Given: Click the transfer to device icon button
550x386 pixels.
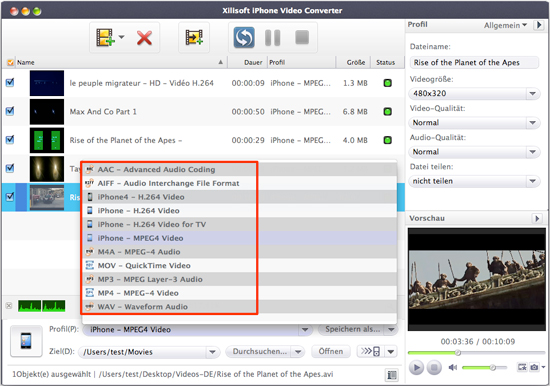Looking at the screenshot, I should click(x=370, y=351).
